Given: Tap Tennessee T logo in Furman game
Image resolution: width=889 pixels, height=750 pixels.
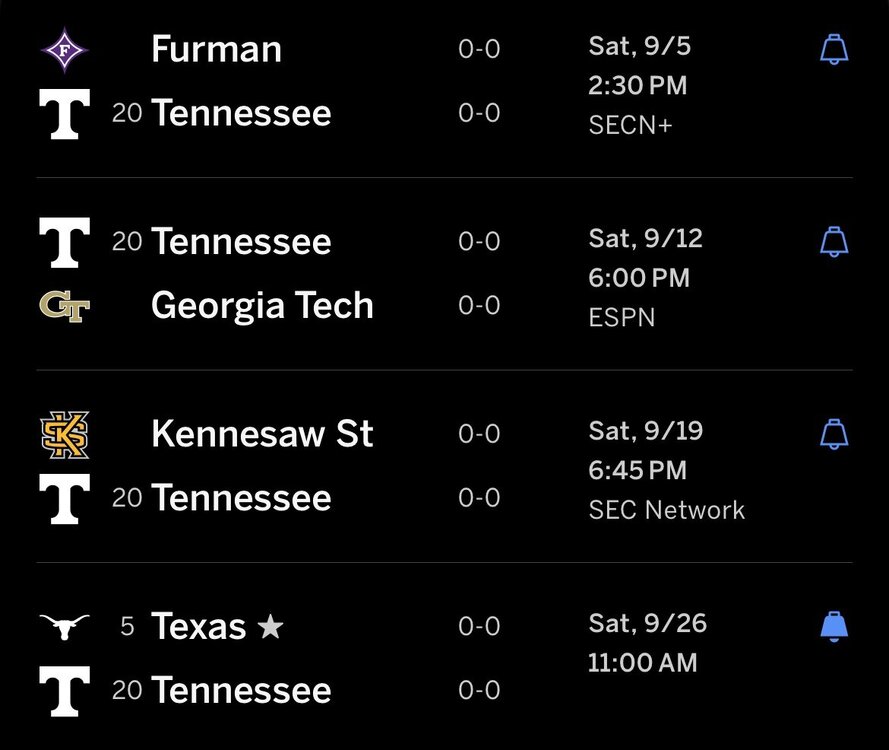Looking at the screenshot, I should click(x=65, y=113).
